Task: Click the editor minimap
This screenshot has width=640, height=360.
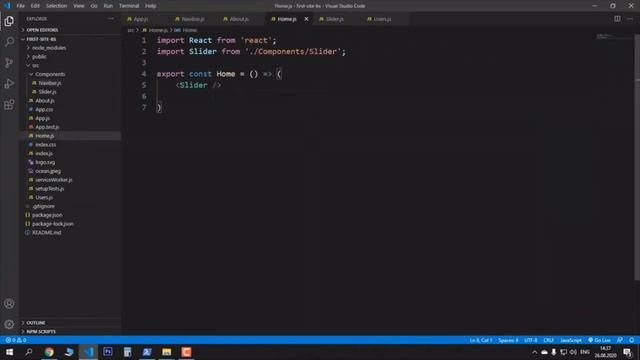Action: (614, 37)
